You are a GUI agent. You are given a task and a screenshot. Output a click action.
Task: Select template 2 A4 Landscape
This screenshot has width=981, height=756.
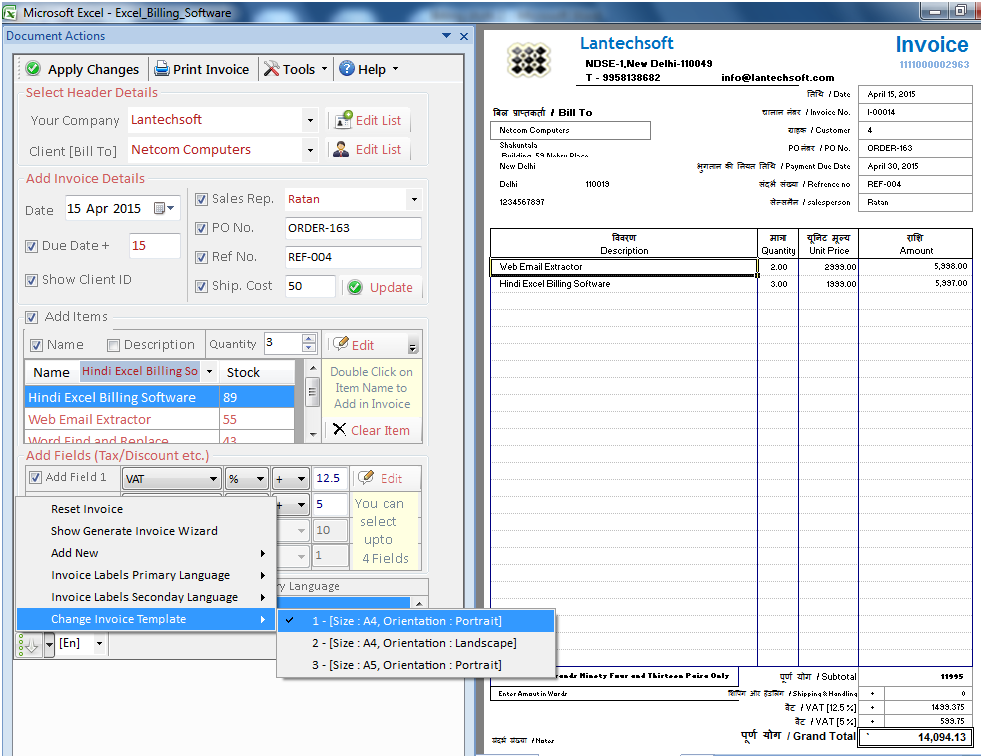click(416, 643)
